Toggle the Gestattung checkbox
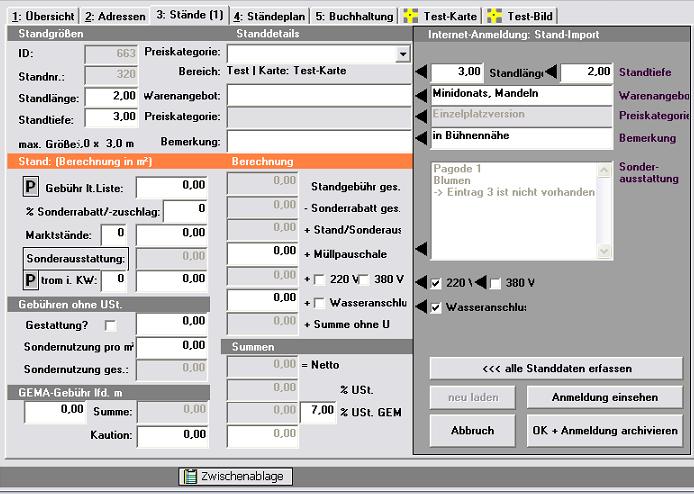 click(110, 326)
